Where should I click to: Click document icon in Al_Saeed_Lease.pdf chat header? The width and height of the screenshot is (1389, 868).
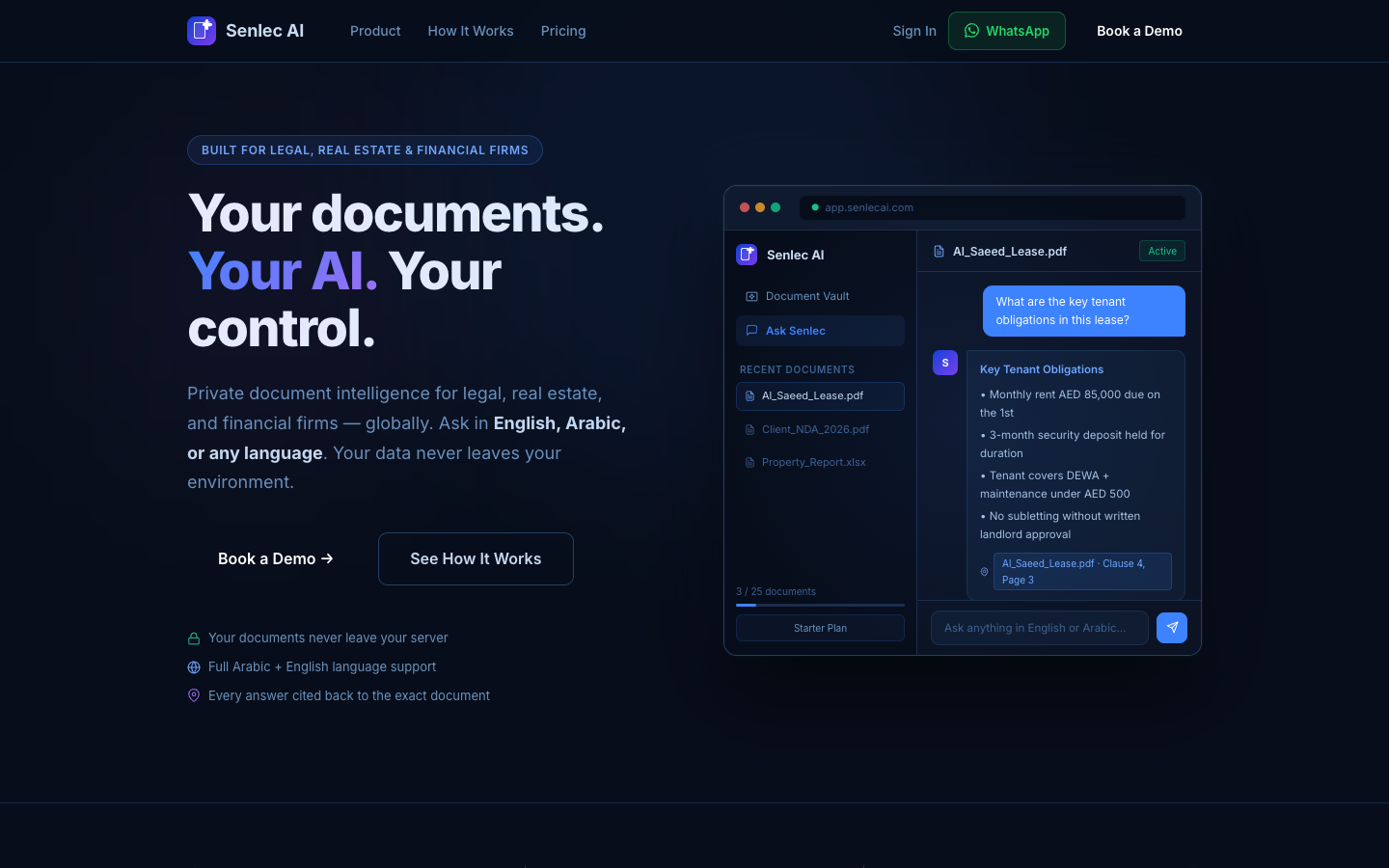point(939,252)
